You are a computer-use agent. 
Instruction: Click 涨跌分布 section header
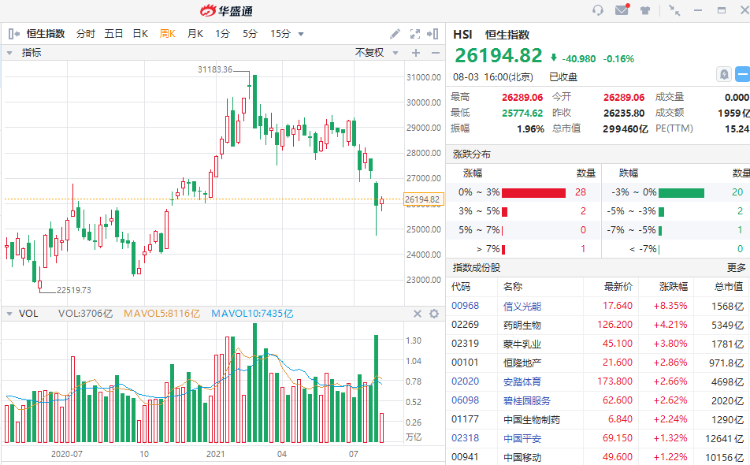[472, 155]
